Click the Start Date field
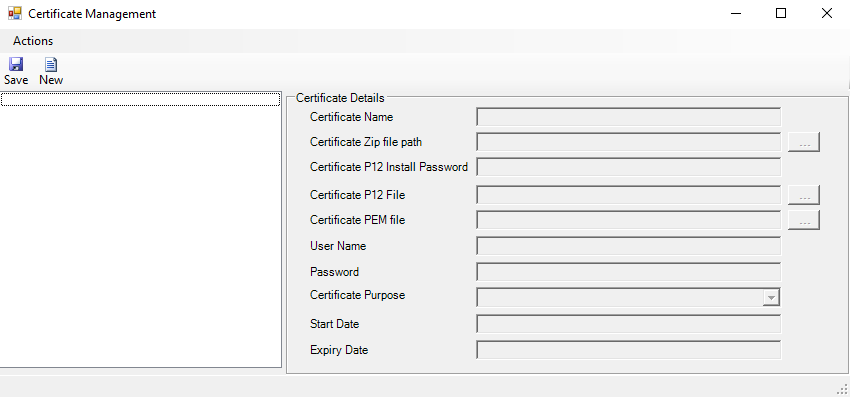This screenshot has width=850, height=397. pyautogui.click(x=628, y=324)
